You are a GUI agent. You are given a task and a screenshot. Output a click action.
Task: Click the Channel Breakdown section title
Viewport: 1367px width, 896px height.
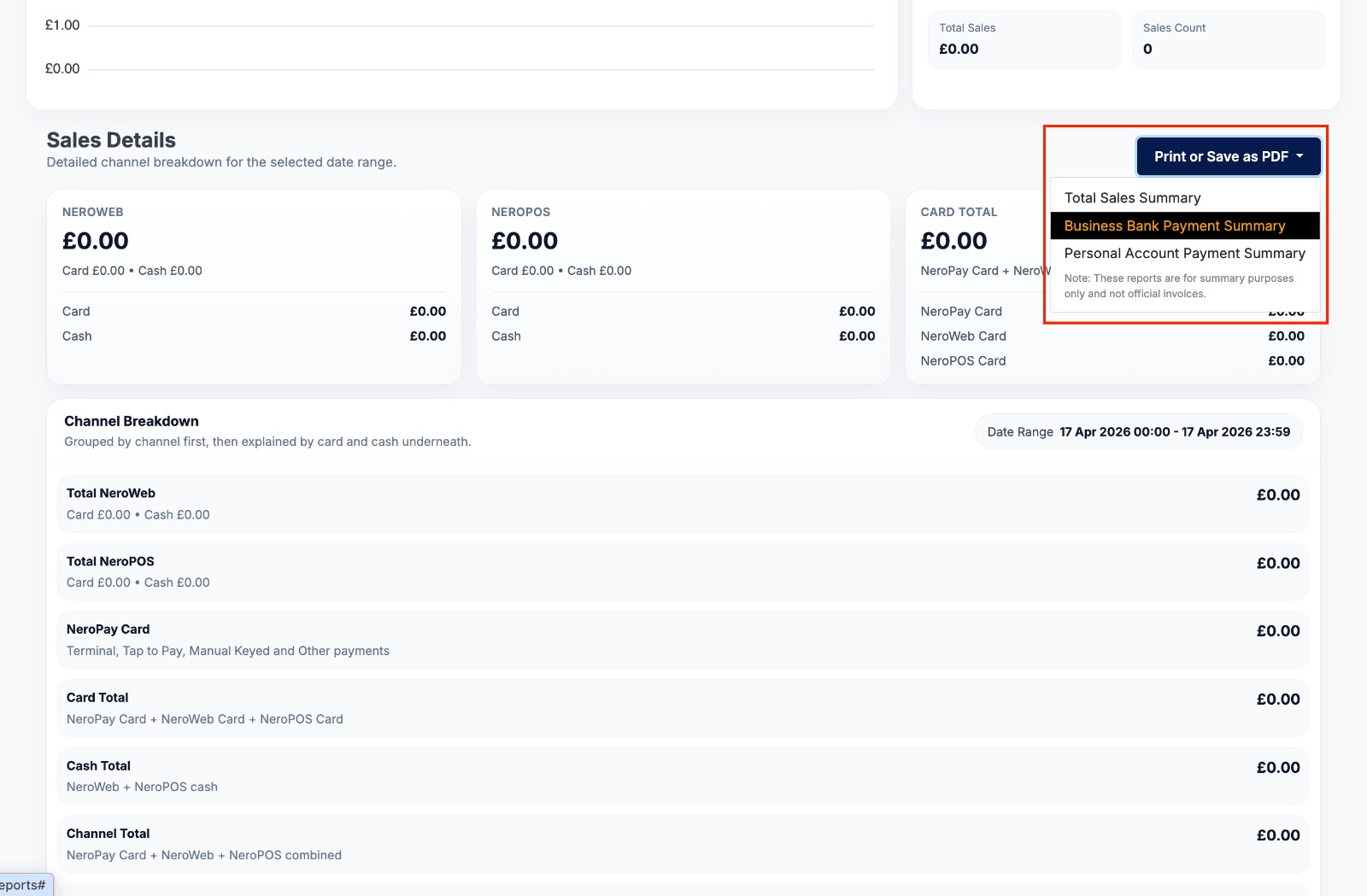pos(132,421)
